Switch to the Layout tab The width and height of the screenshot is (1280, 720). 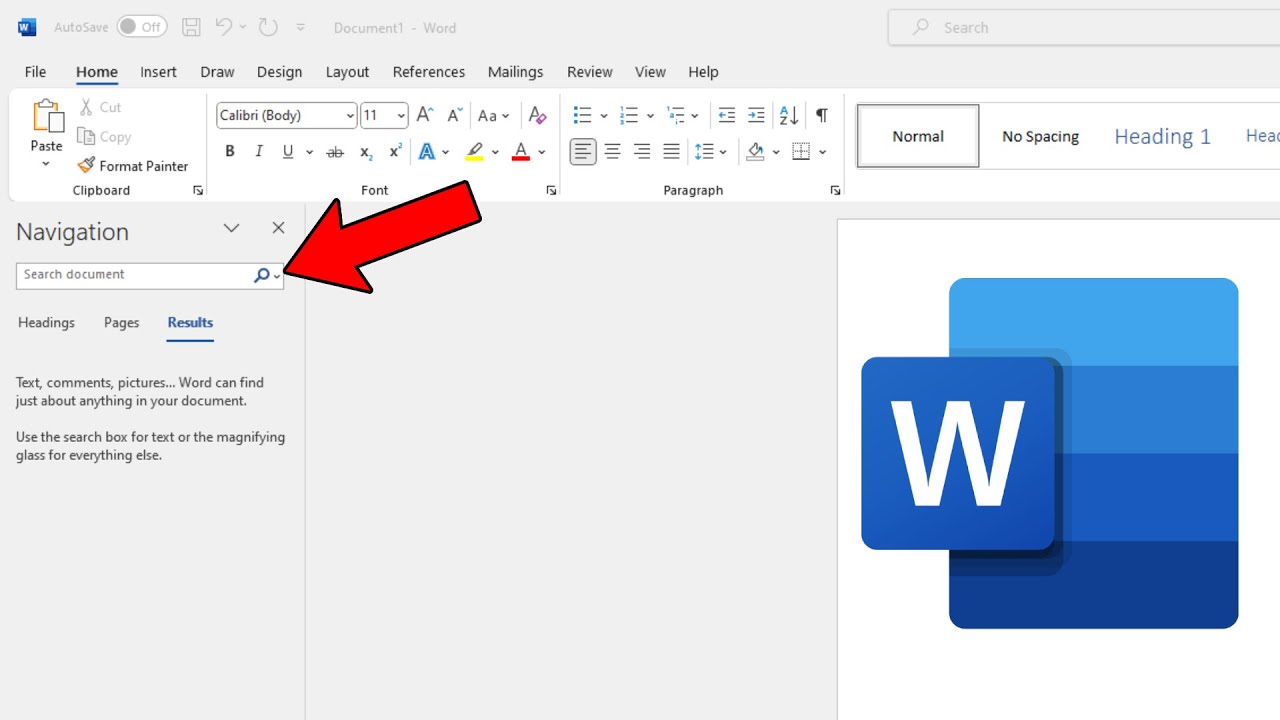[x=347, y=72]
